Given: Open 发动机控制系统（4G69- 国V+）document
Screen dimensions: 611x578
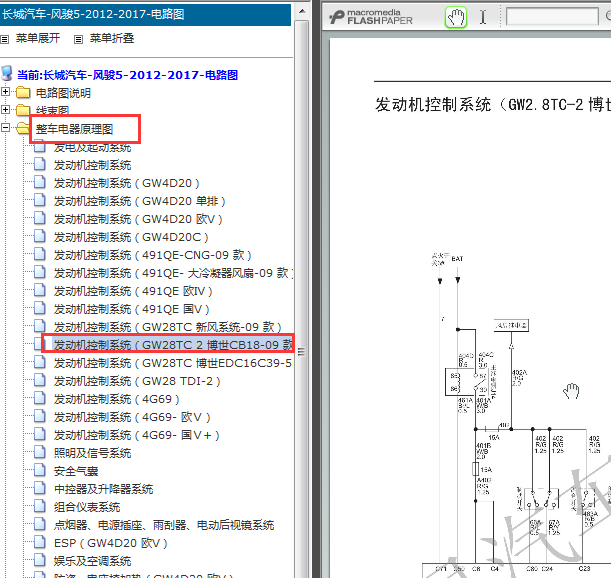Looking at the screenshot, I should 137,435.
